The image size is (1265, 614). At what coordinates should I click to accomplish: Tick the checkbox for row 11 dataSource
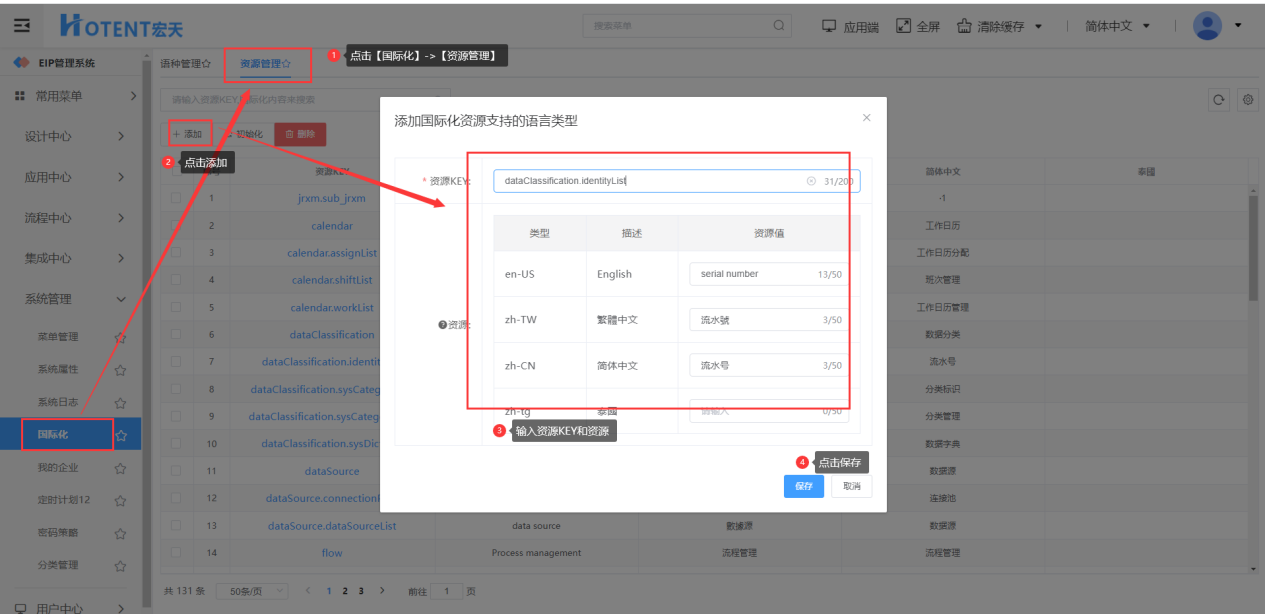click(x=176, y=470)
